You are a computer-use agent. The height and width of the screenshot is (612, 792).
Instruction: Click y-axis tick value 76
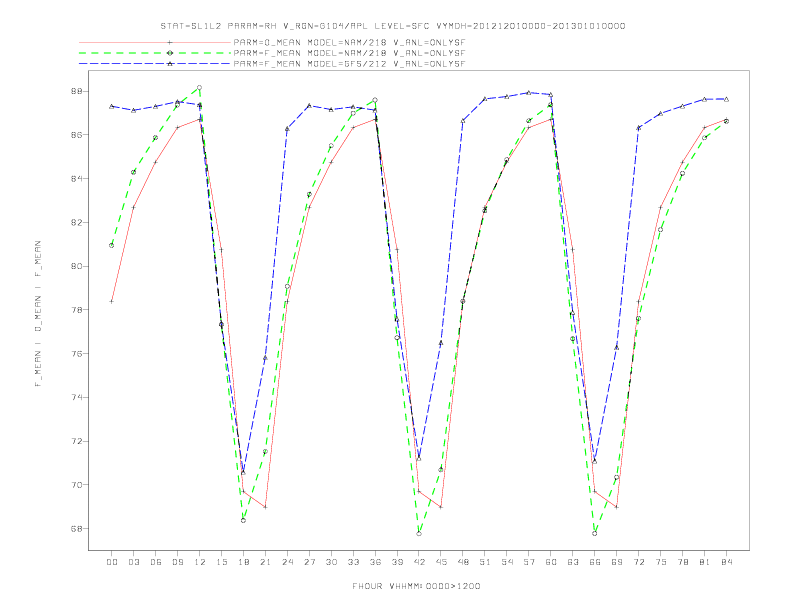click(76, 353)
